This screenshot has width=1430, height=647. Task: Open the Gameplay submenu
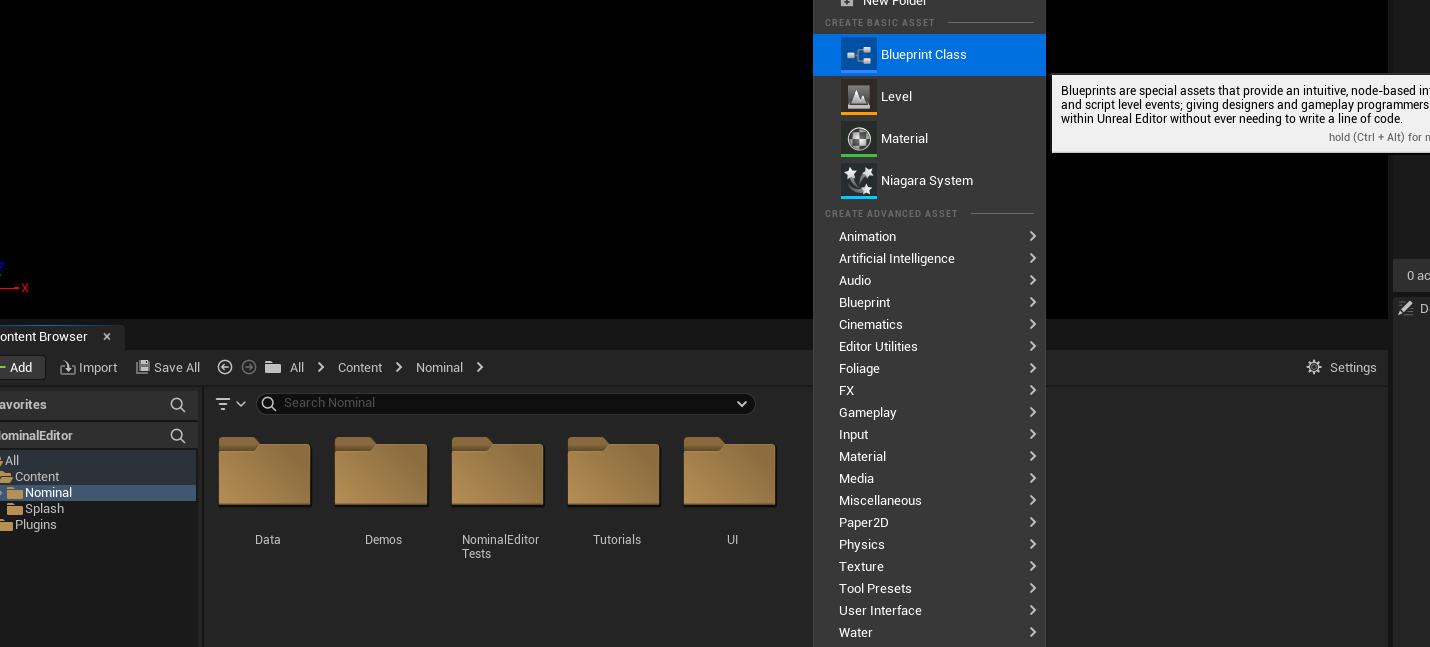coord(929,413)
